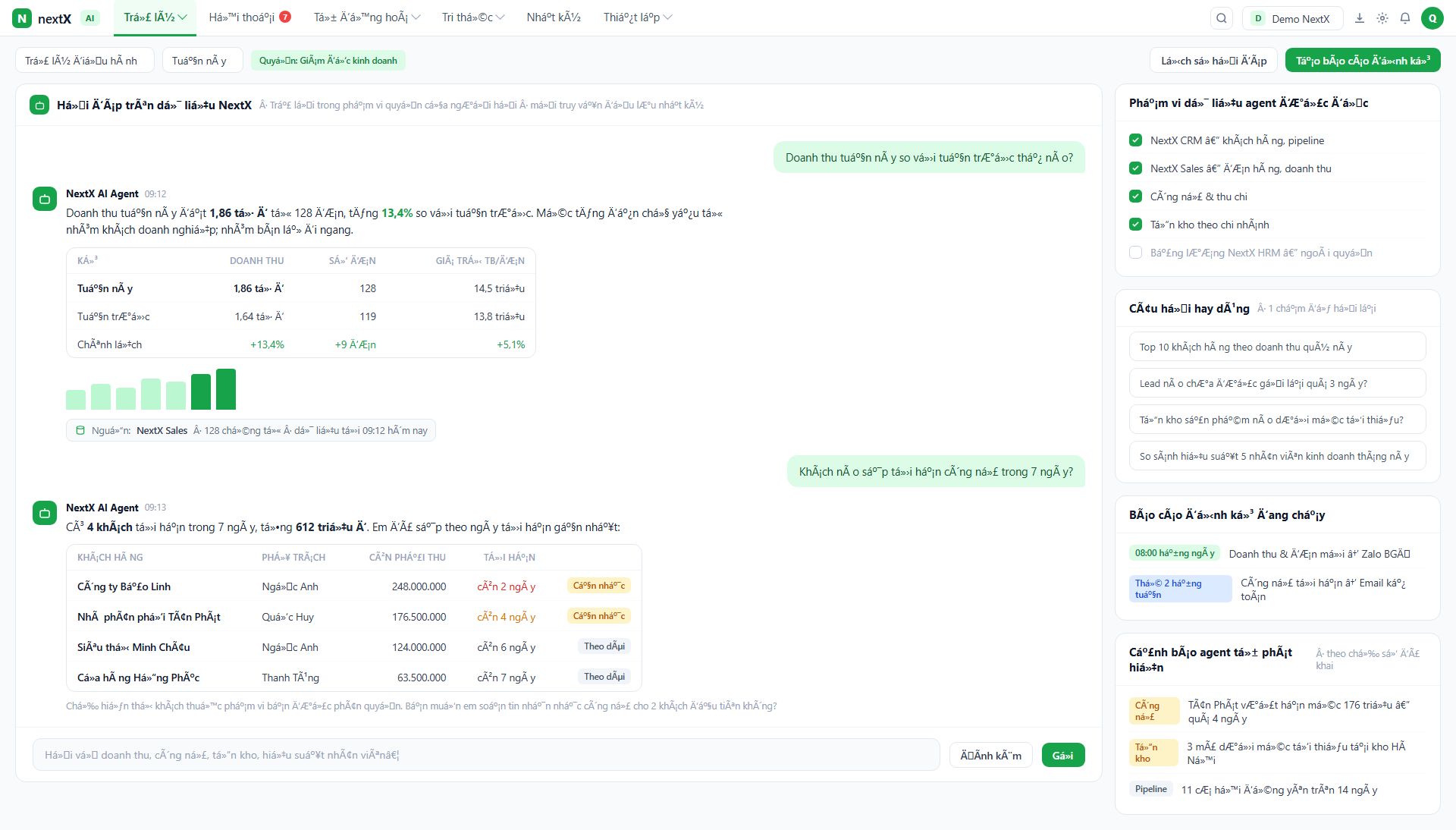Click the yellow badge on 176.500.000 row

point(598,616)
